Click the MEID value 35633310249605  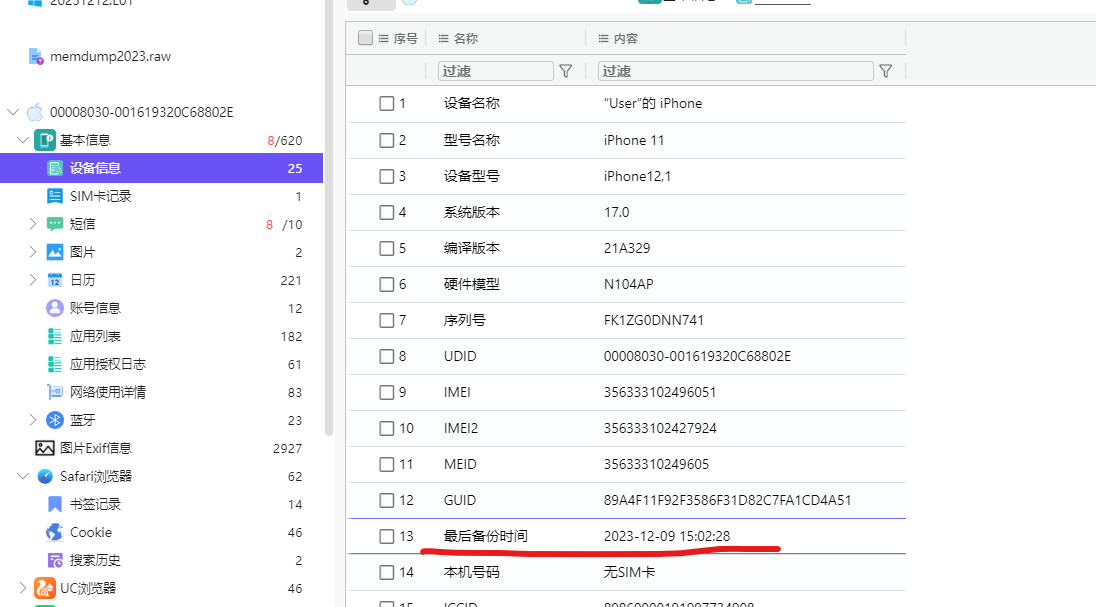(656, 464)
